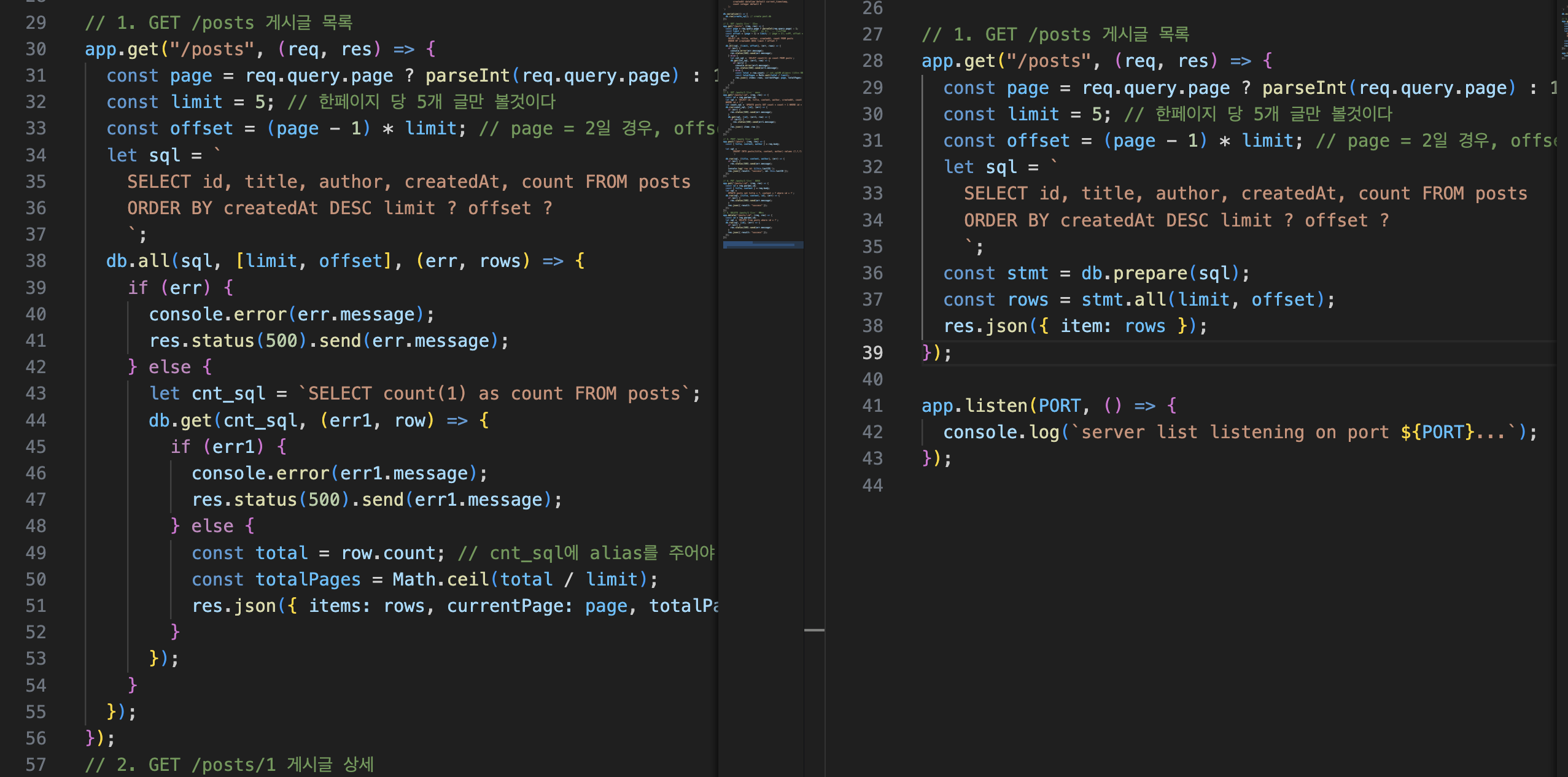Click the '// 2. GET /posts/1' comment line

click(229, 765)
